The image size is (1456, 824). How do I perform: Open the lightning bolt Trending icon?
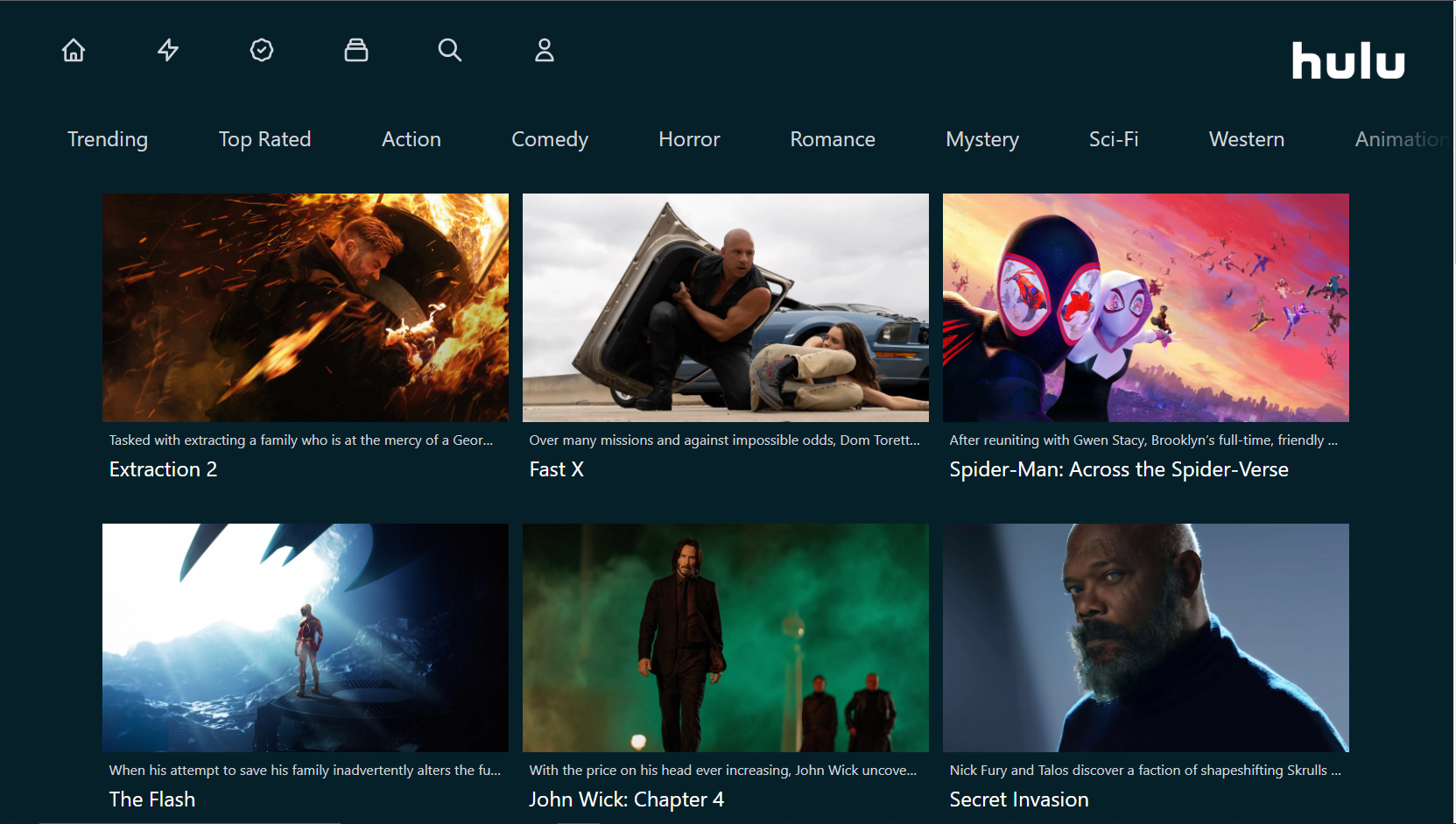[x=168, y=51]
